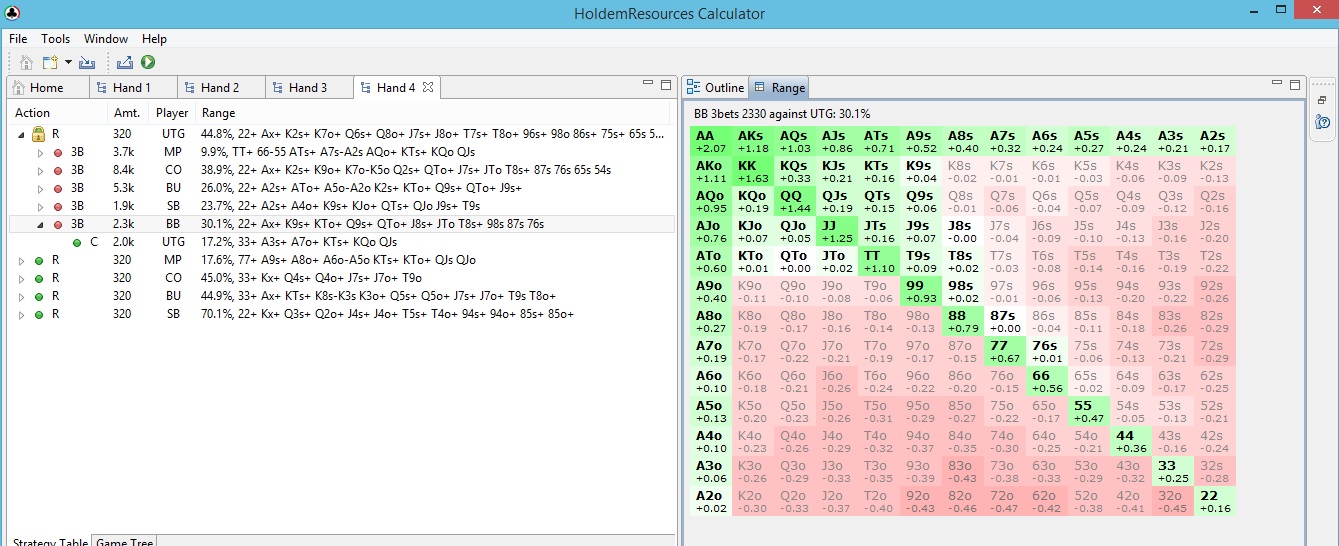1339x546 pixels.
Task: Click the BB 3bets 2330 against UTG heading
Action: [782, 114]
